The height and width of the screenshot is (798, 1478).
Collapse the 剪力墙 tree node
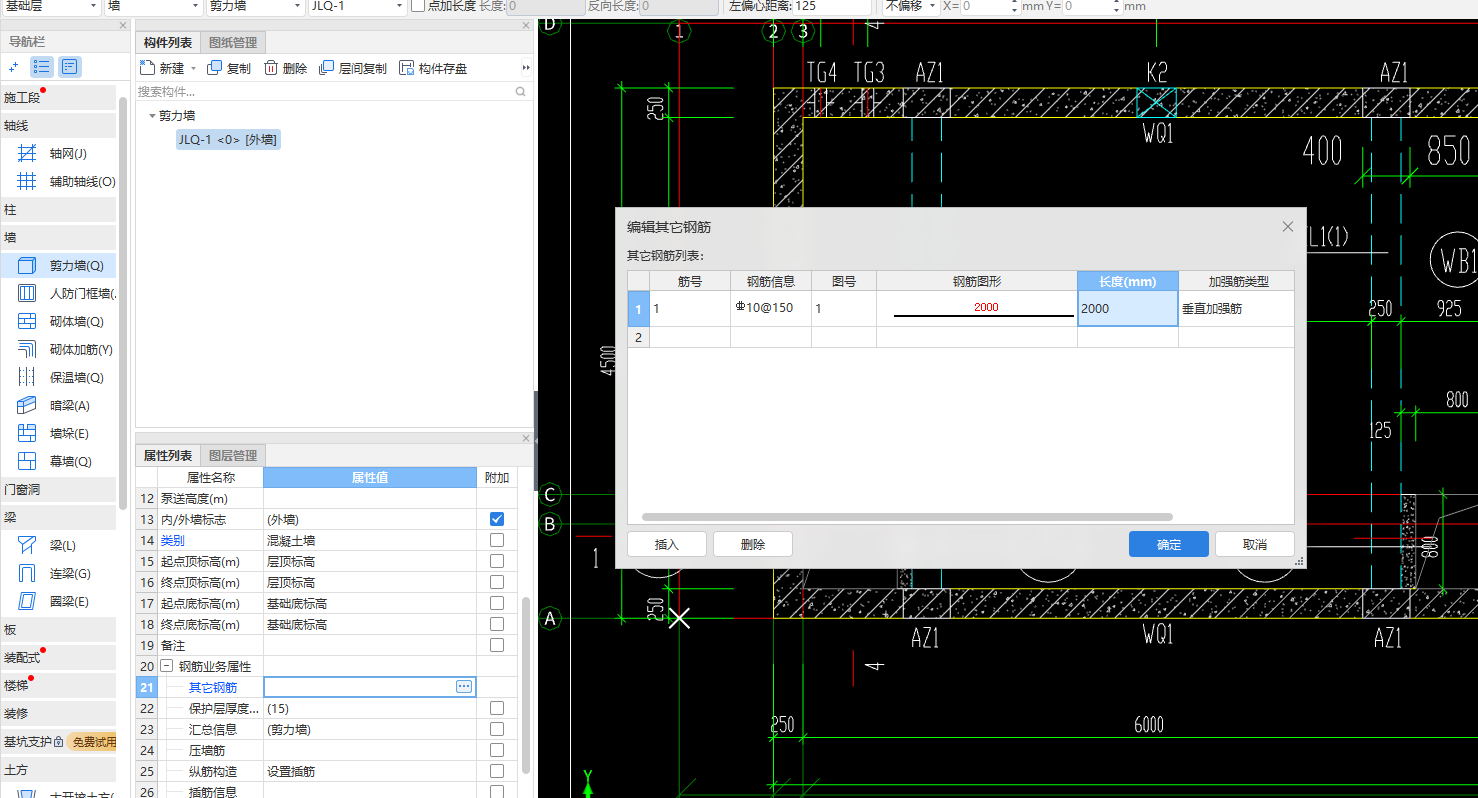[x=152, y=116]
